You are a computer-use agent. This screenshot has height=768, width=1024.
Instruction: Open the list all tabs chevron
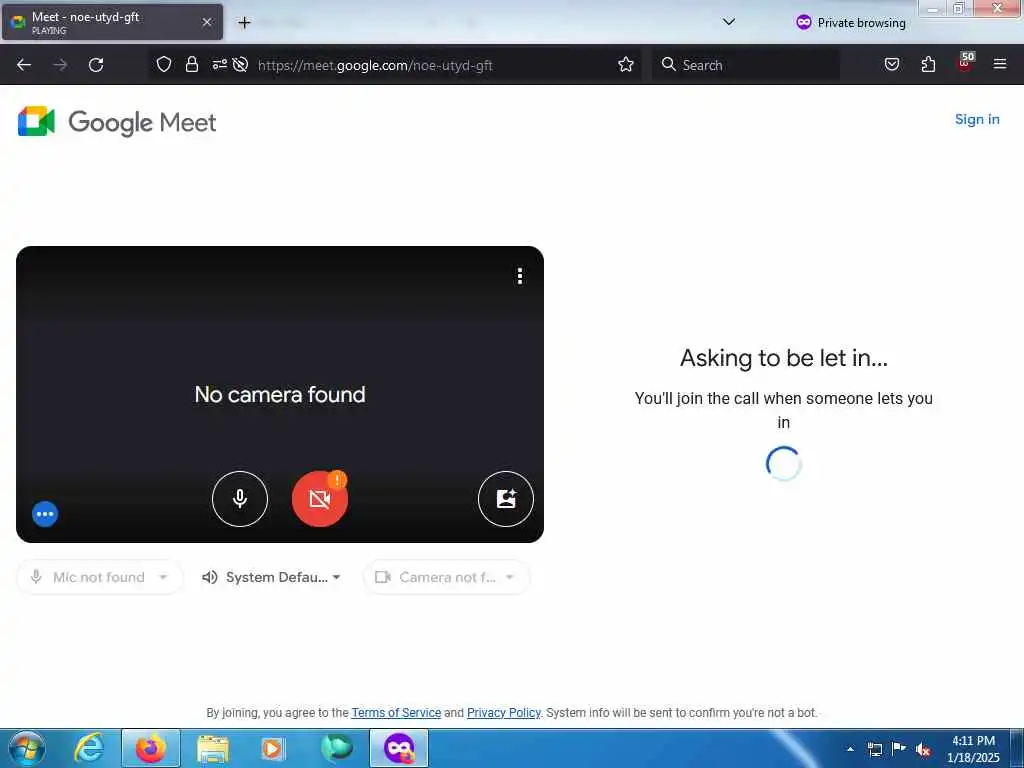729,22
